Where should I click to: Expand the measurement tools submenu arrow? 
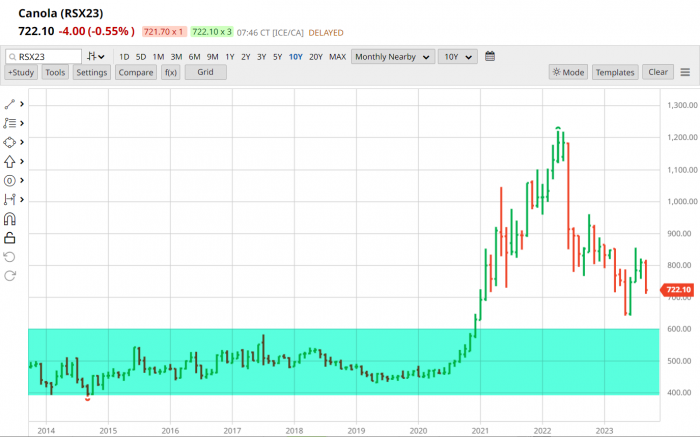coord(21,200)
